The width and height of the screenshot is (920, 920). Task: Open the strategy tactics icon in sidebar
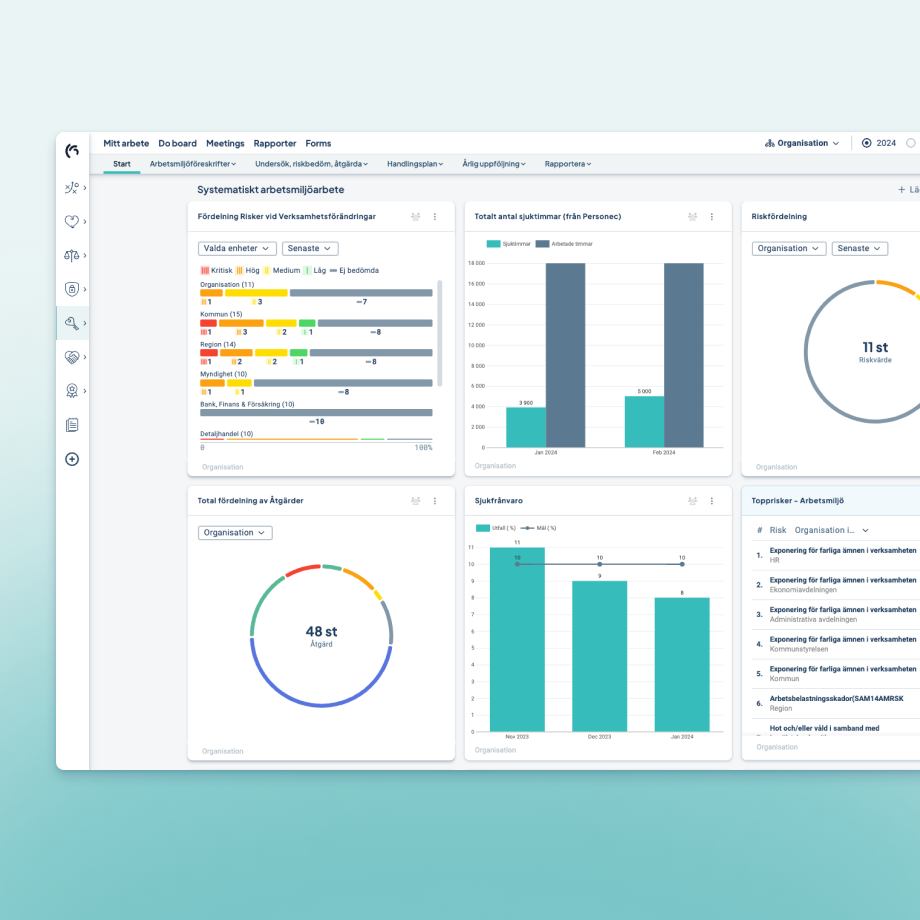pyautogui.click(x=71, y=187)
